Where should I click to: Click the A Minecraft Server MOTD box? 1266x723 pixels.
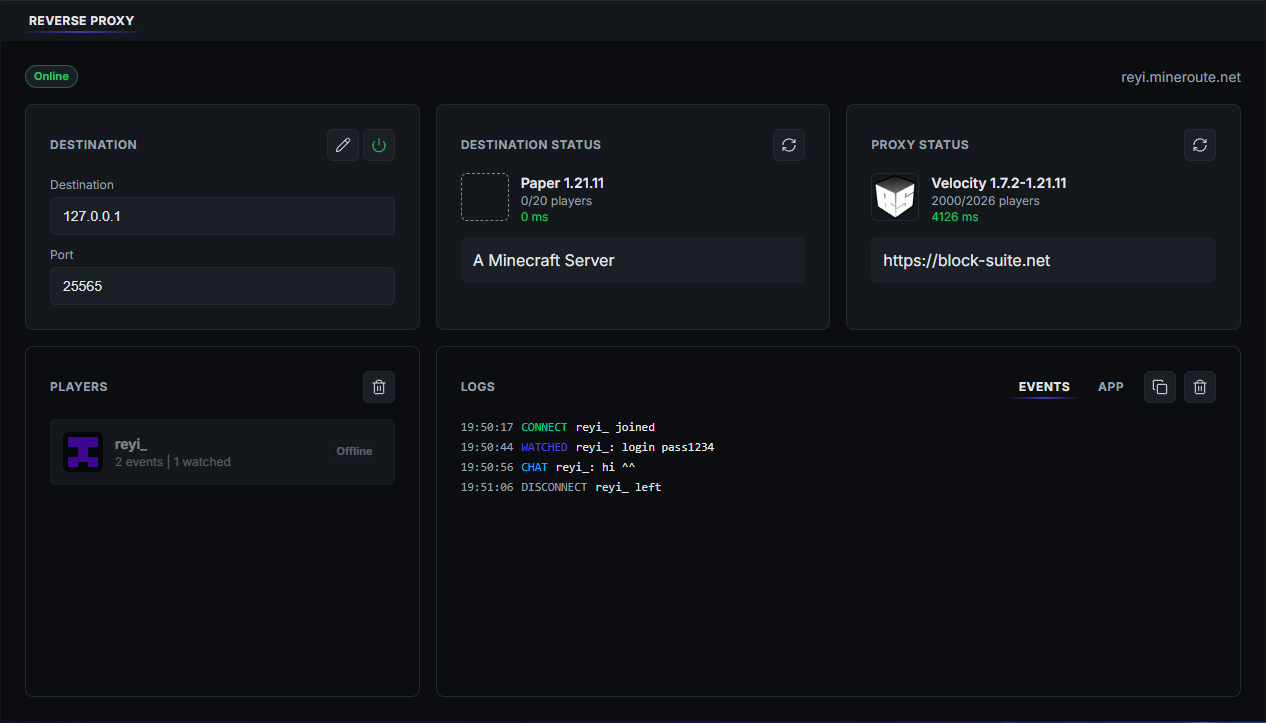633,260
